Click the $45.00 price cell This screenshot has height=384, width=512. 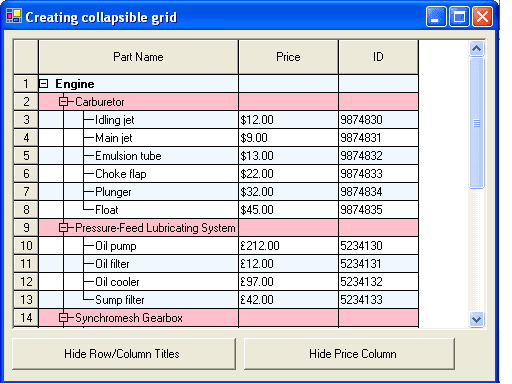pos(288,210)
